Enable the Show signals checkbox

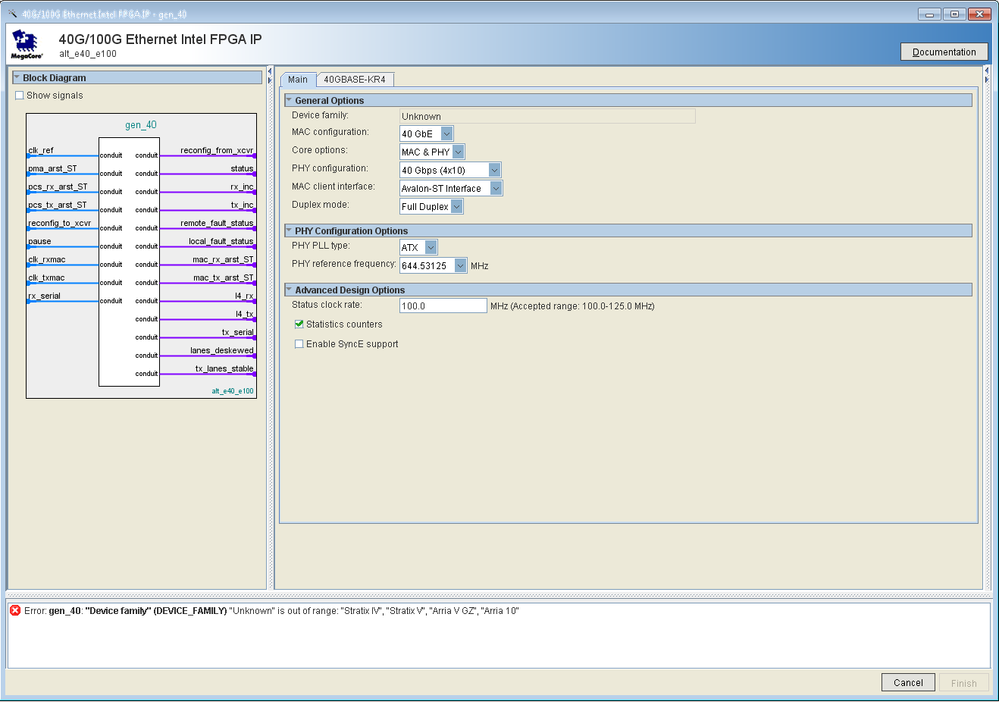click(x=20, y=96)
